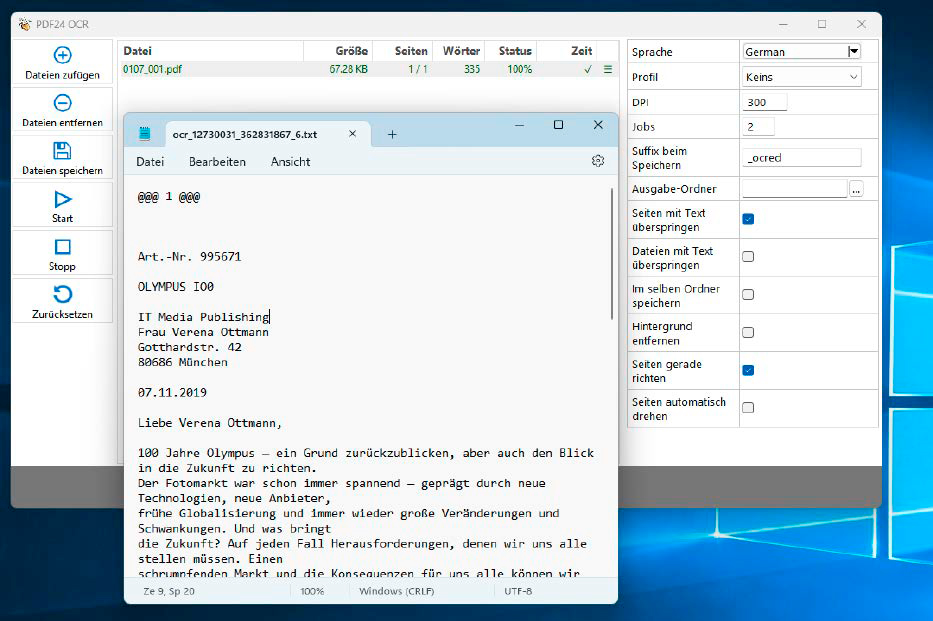This screenshot has height=621, width=933.
Task: Enable Dateien mit Text überspringen
Action: pyautogui.click(x=748, y=256)
